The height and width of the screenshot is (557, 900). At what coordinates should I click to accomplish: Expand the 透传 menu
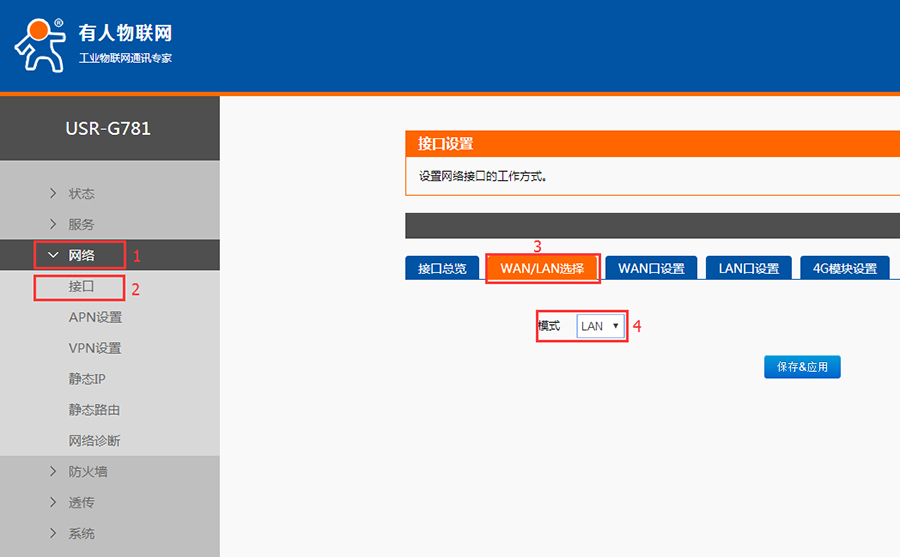point(81,502)
